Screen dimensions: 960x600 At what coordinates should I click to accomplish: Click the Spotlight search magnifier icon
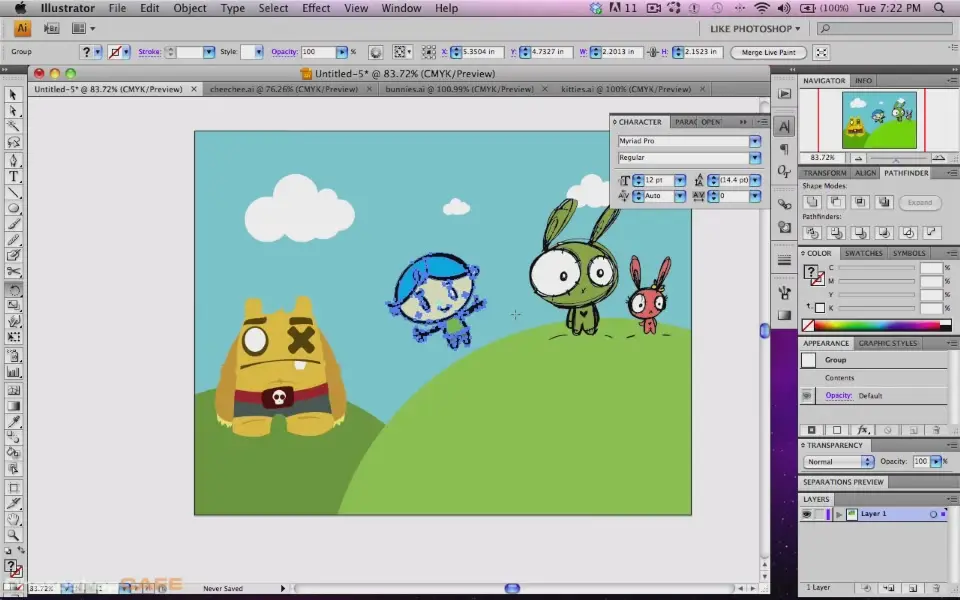click(x=939, y=8)
